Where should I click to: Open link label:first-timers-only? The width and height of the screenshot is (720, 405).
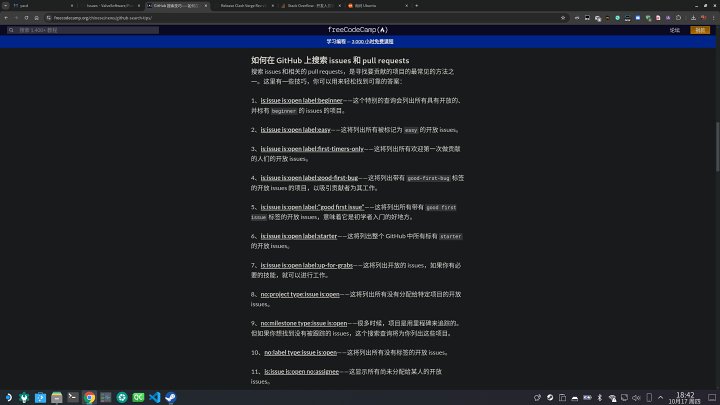312,149
